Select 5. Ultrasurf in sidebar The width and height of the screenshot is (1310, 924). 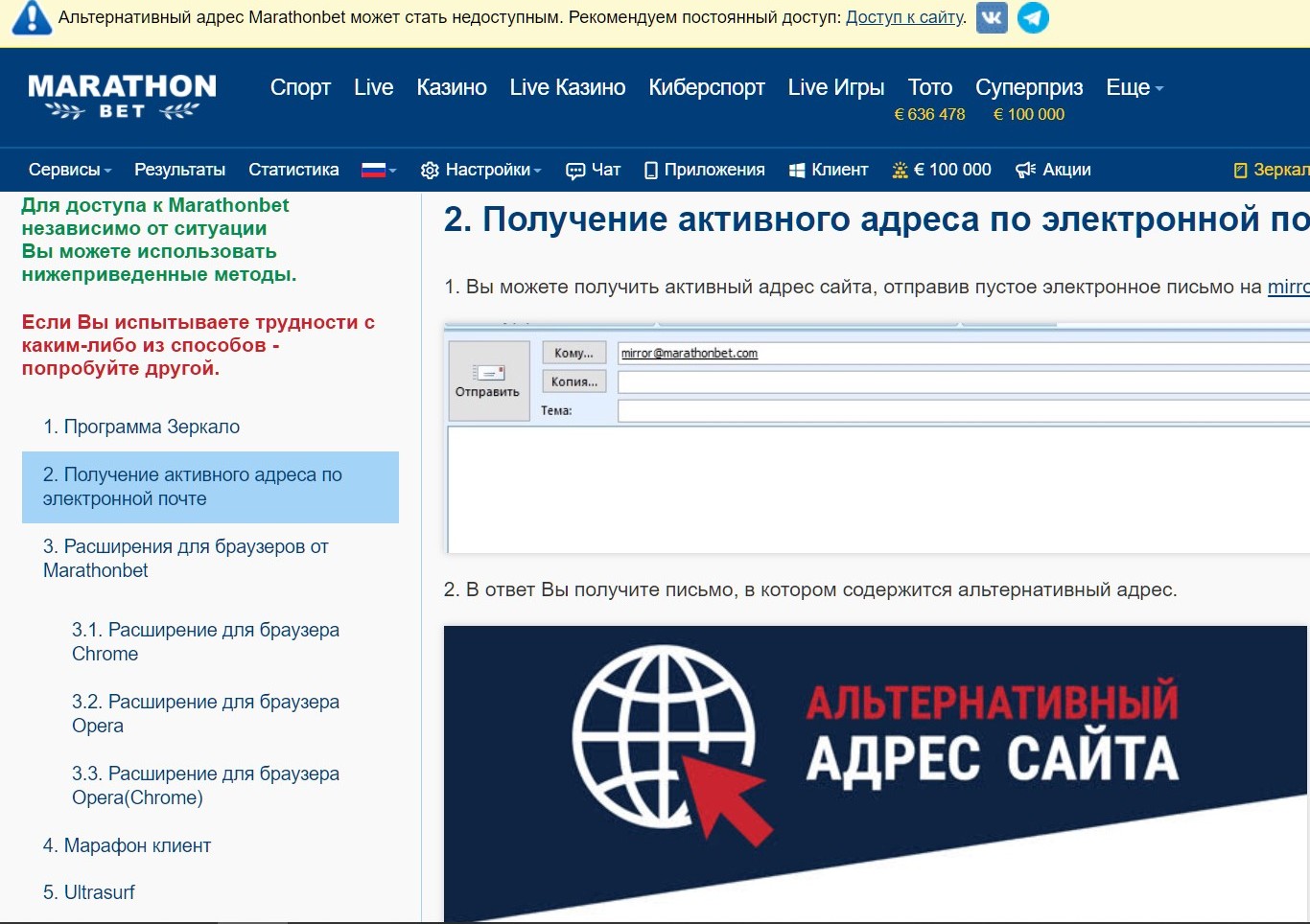coord(88,892)
